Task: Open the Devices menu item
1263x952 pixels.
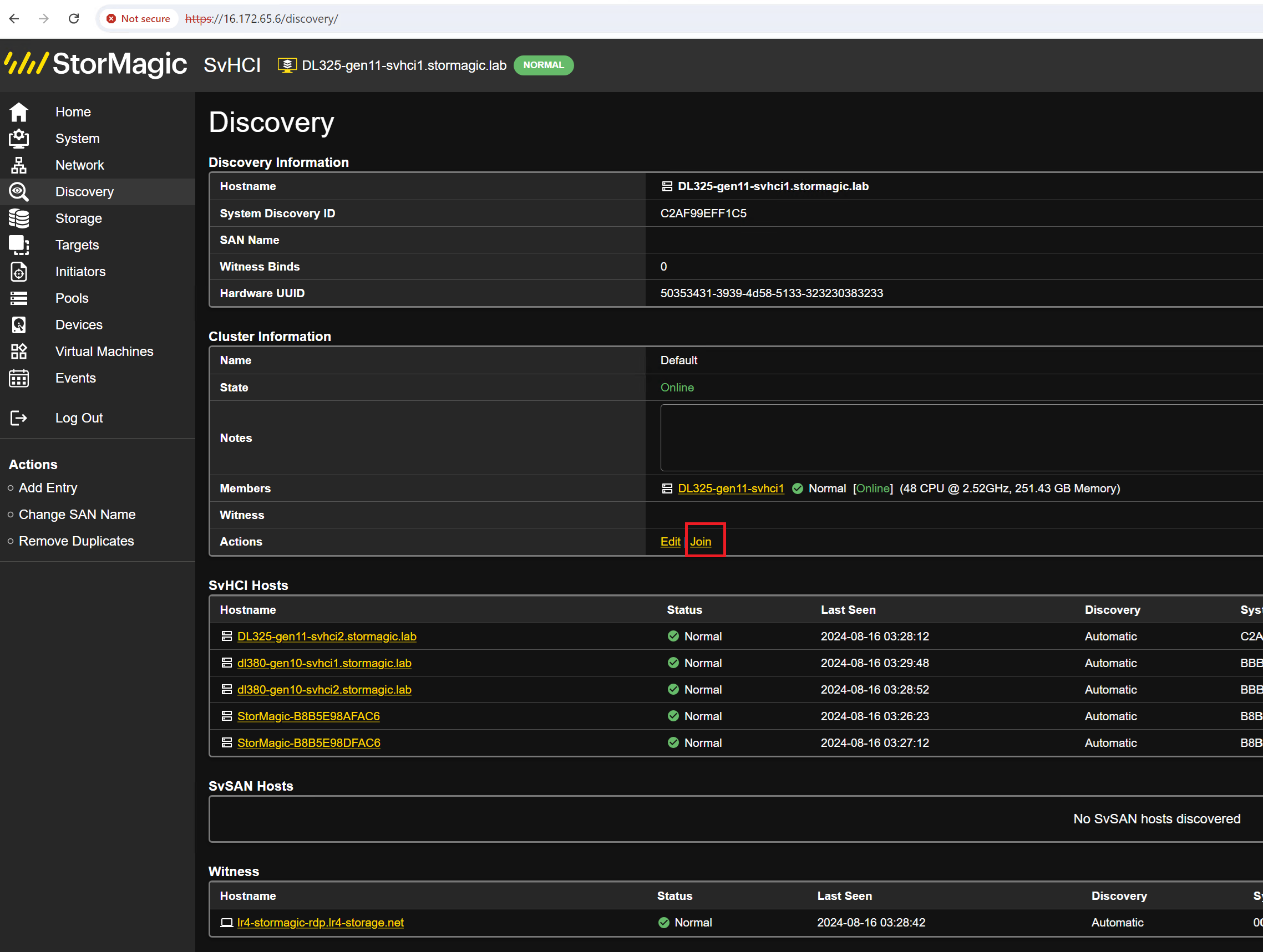Action: click(x=79, y=325)
